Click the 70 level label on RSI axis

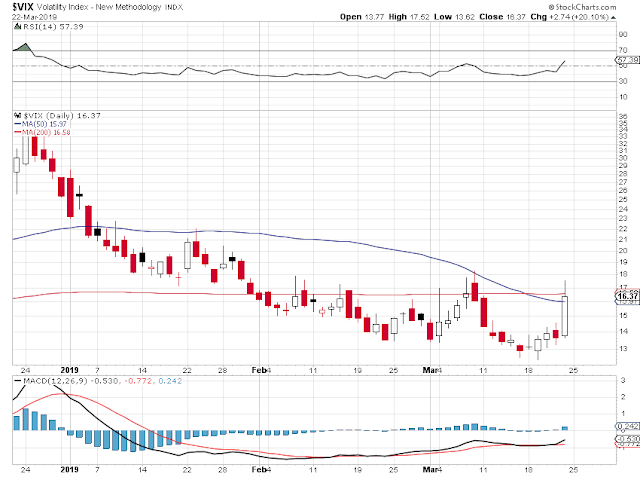tap(622, 50)
